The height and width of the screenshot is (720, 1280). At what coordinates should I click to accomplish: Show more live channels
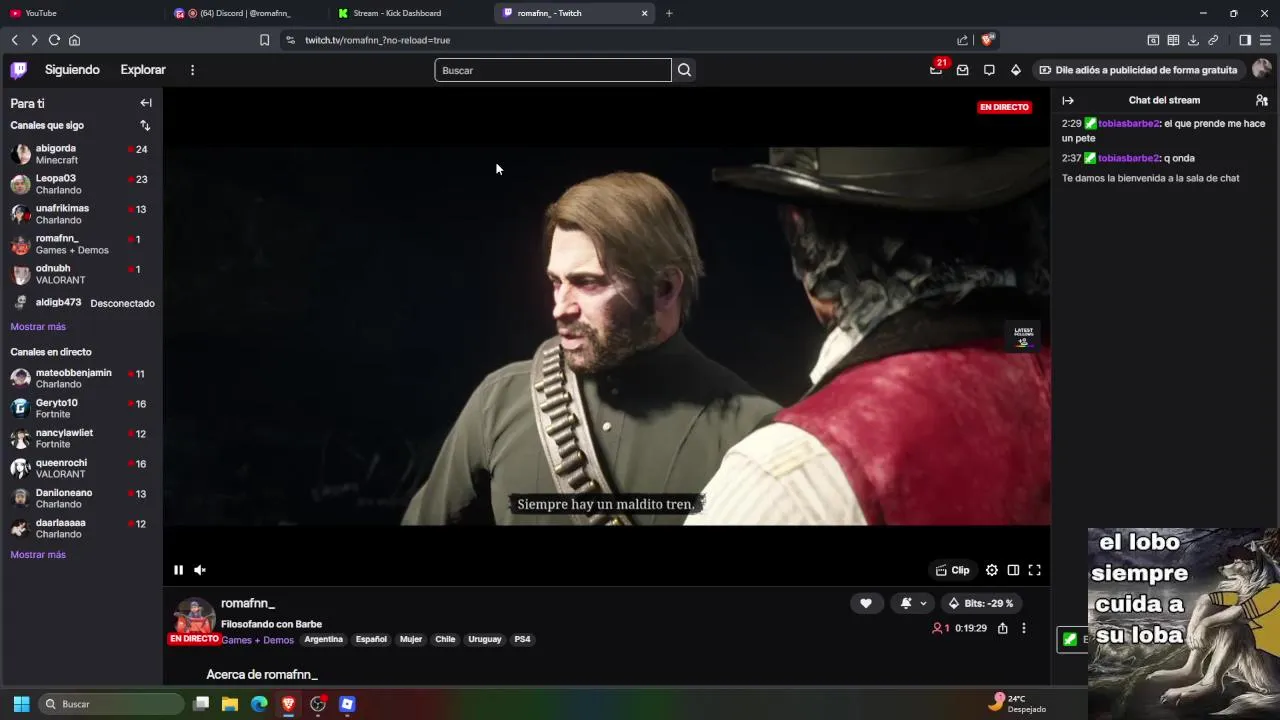click(38, 555)
